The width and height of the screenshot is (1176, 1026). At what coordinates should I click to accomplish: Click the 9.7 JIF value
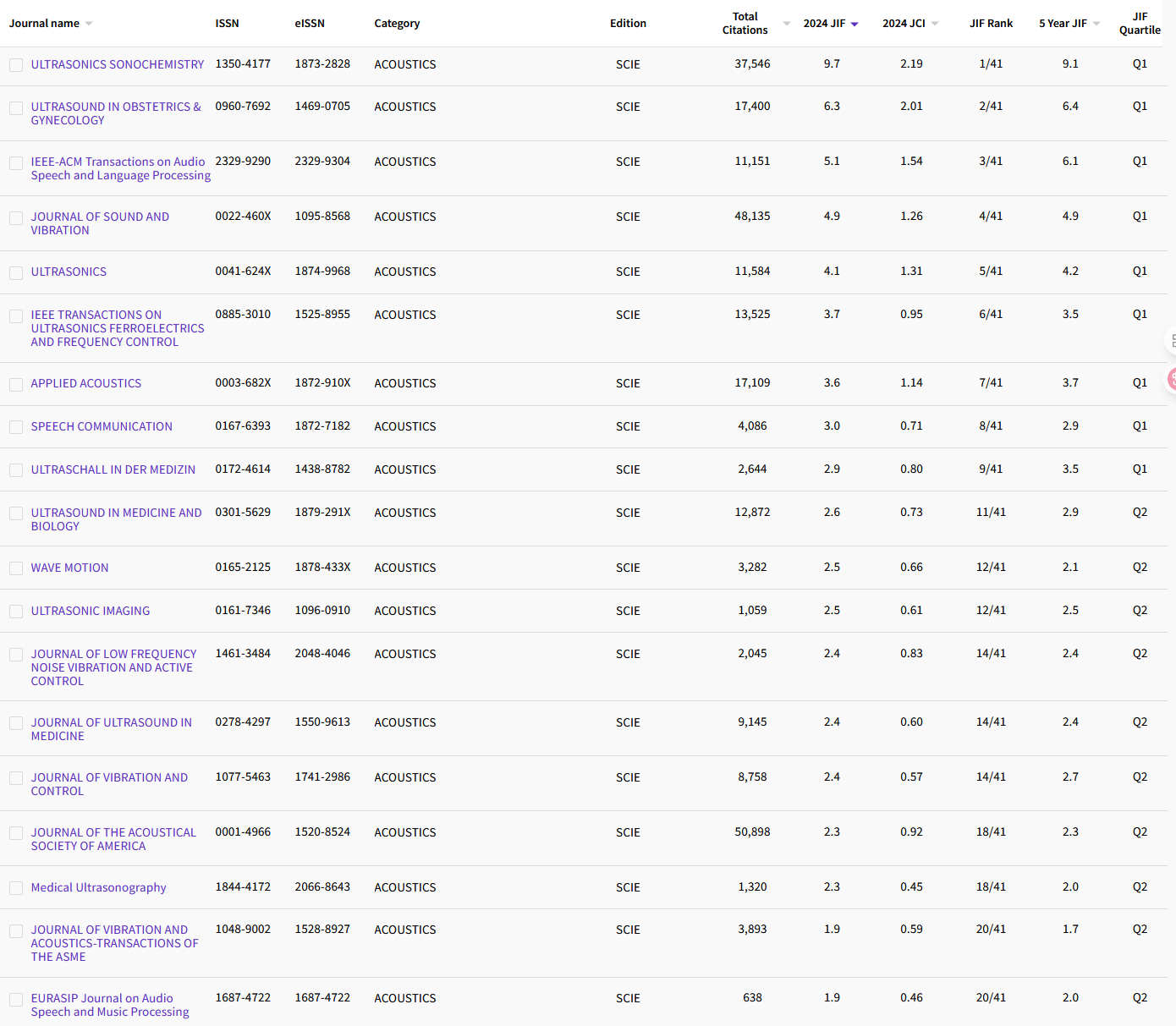(832, 63)
